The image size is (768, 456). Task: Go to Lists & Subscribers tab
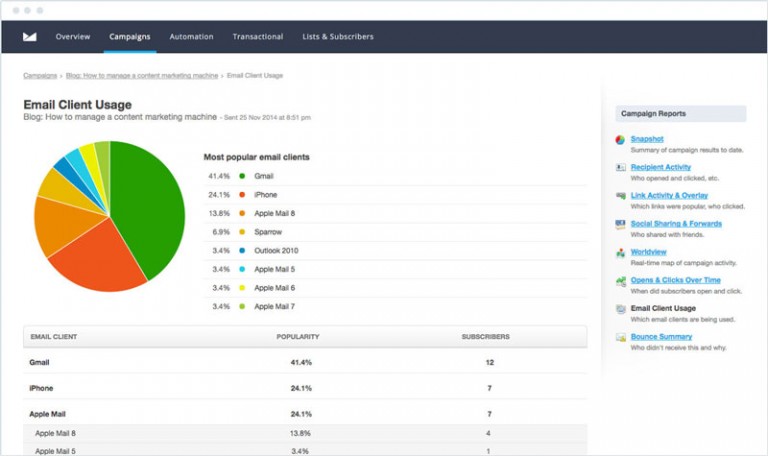tap(337, 37)
